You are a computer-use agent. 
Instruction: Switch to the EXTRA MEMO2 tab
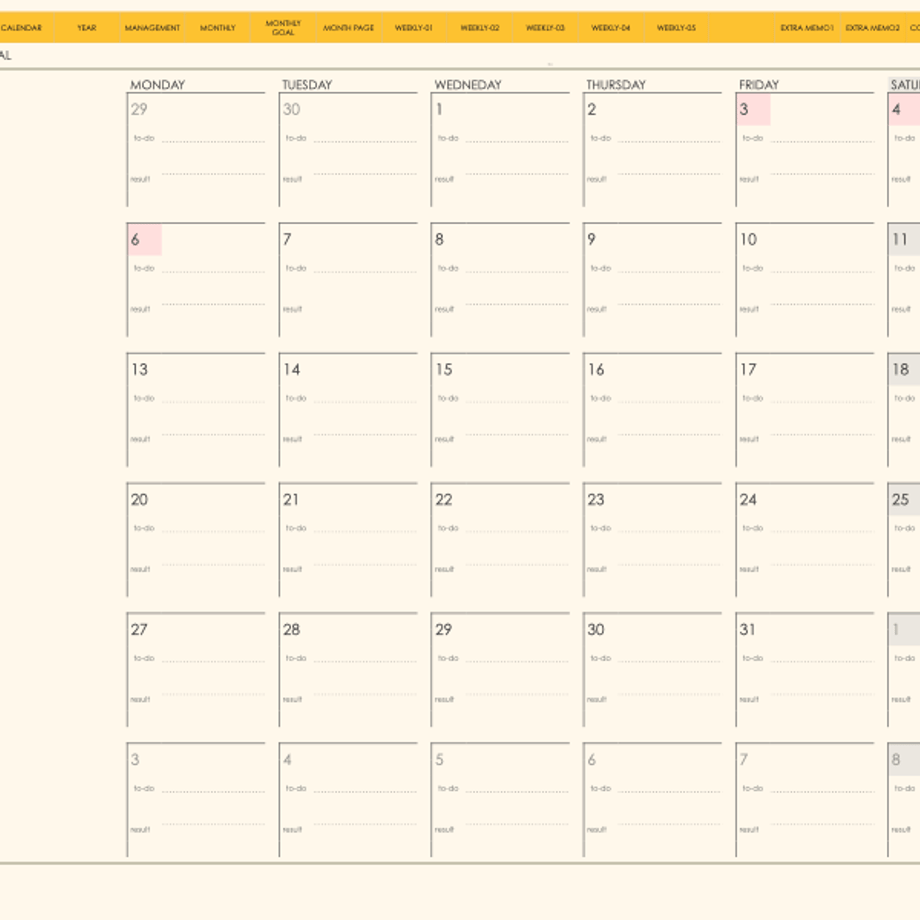click(872, 28)
